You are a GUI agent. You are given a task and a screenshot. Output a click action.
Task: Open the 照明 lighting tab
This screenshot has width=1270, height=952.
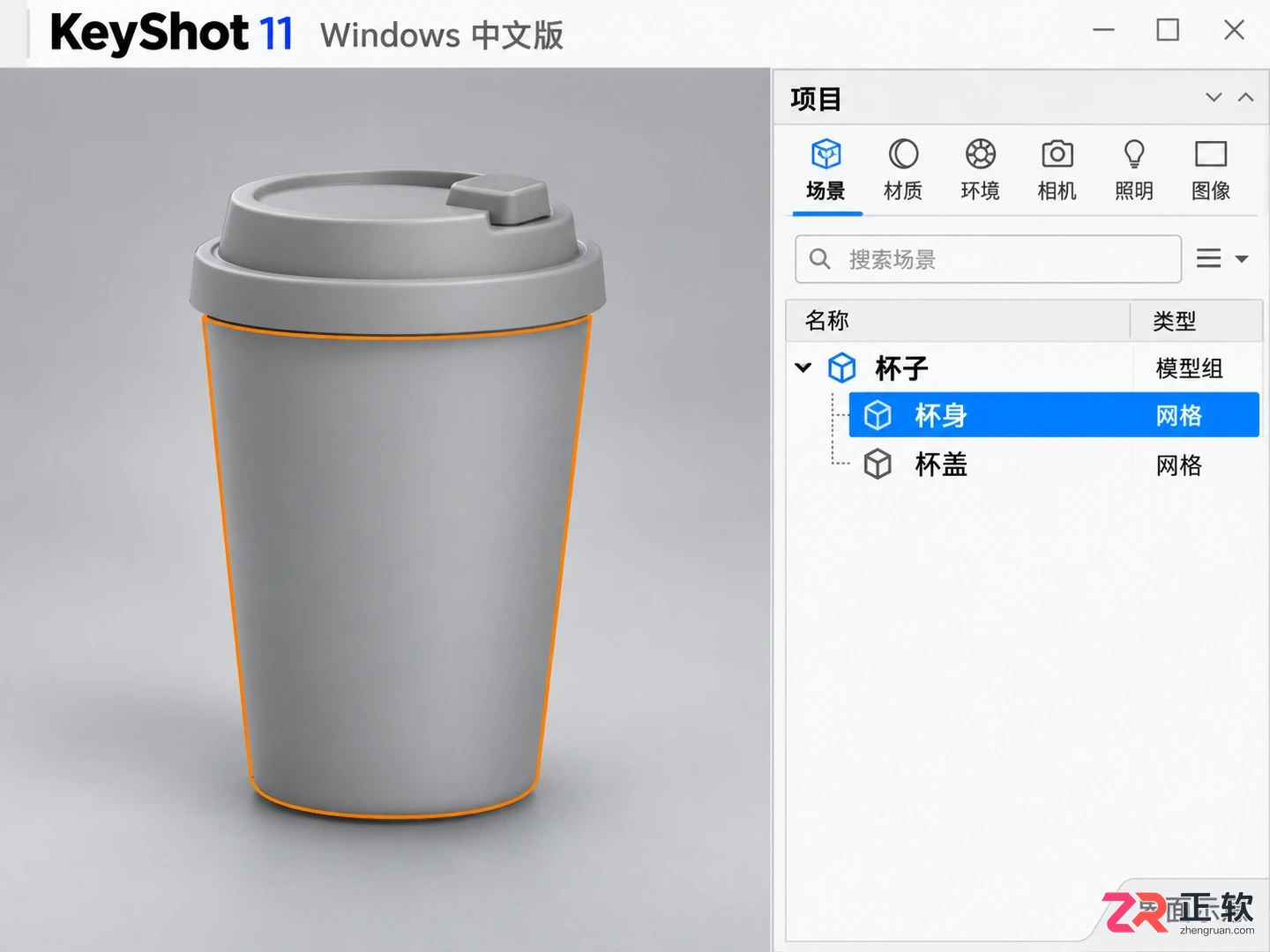(1133, 170)
